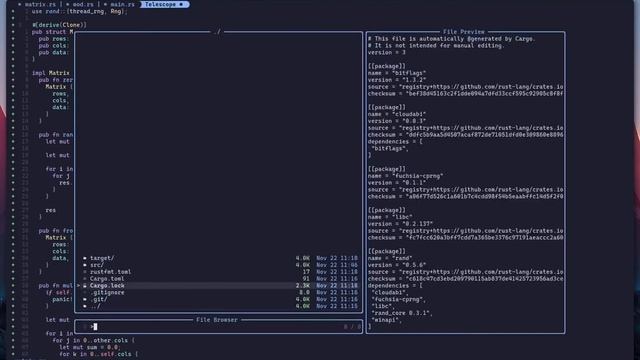
Task: Click the 'use rand::{thread_rng, Rng};' code line
Action: (80, 11)
